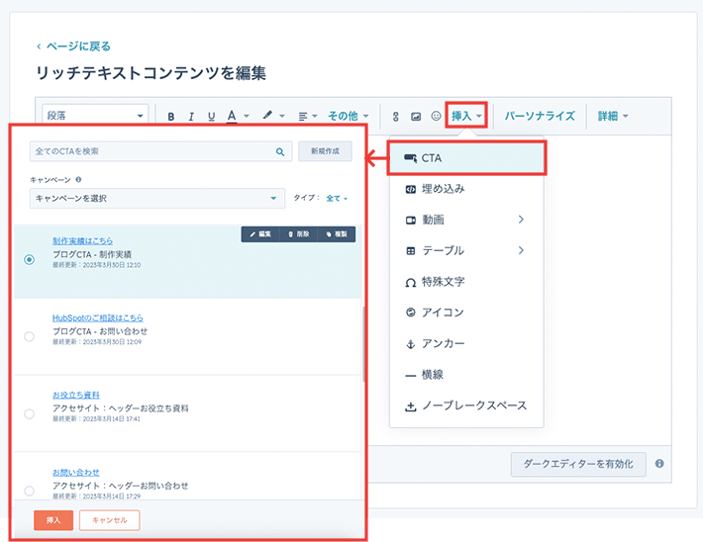Select 横線 from insert menu
Viewport: 703px width, 542px height.
click(x=467, y=375)
